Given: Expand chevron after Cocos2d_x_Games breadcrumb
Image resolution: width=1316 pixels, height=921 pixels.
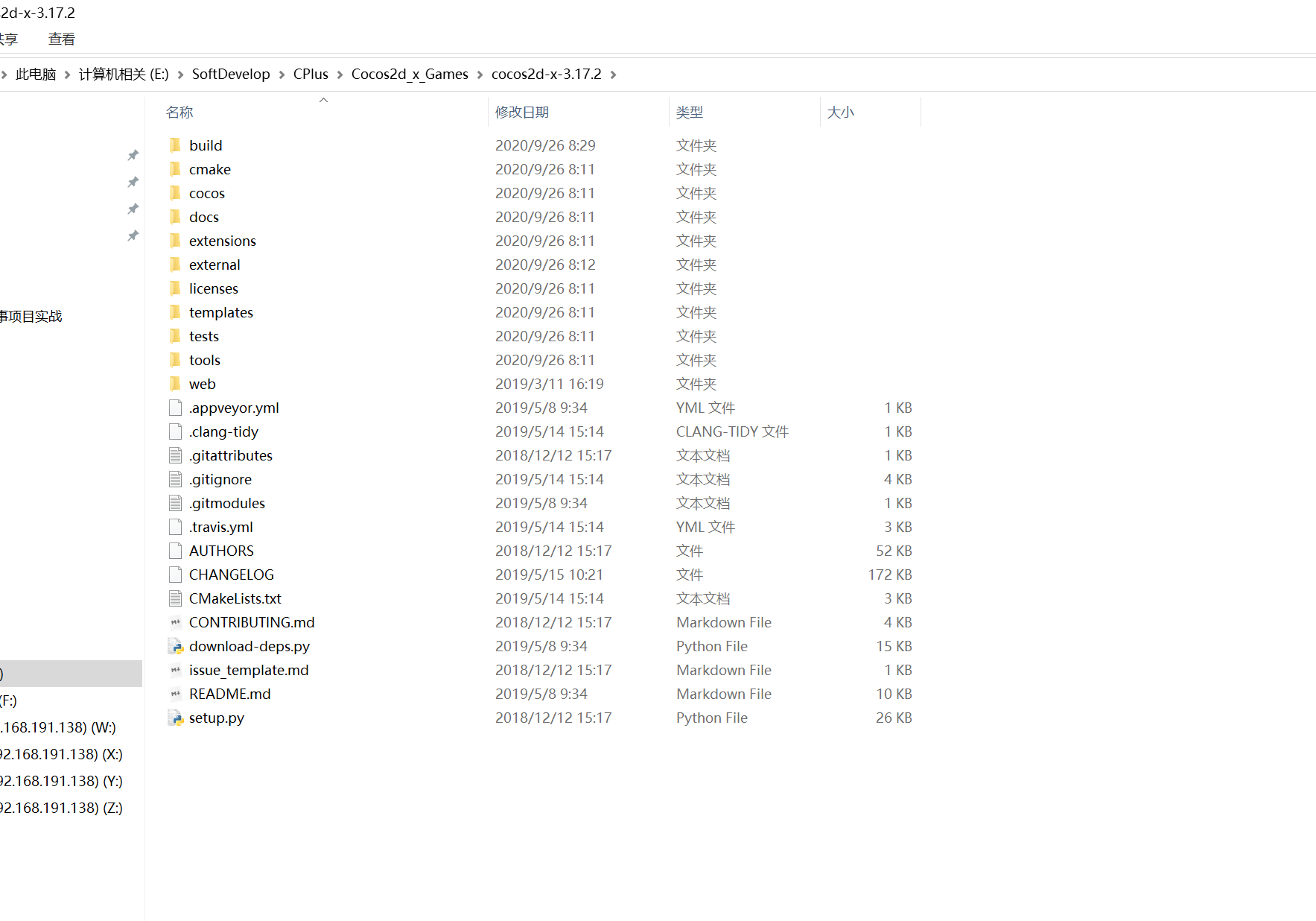Looking at the screenshot, I should click(480, 75).
